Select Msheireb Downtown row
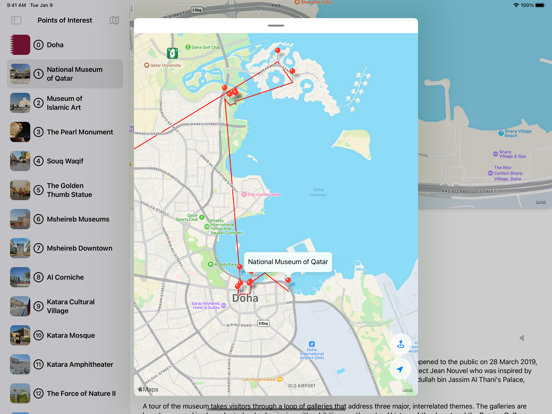The width and height of the screenshot is (552, 414). point(65,248)
